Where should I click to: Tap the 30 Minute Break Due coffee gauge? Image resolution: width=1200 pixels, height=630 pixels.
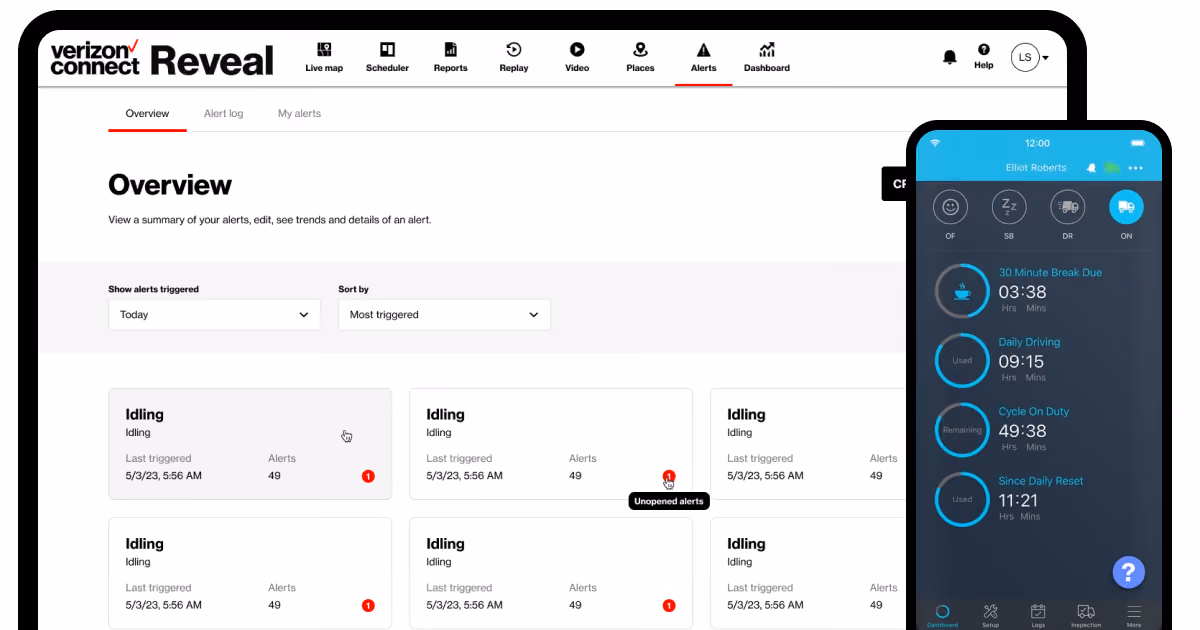pyautogui.click(x=962, y=291)
